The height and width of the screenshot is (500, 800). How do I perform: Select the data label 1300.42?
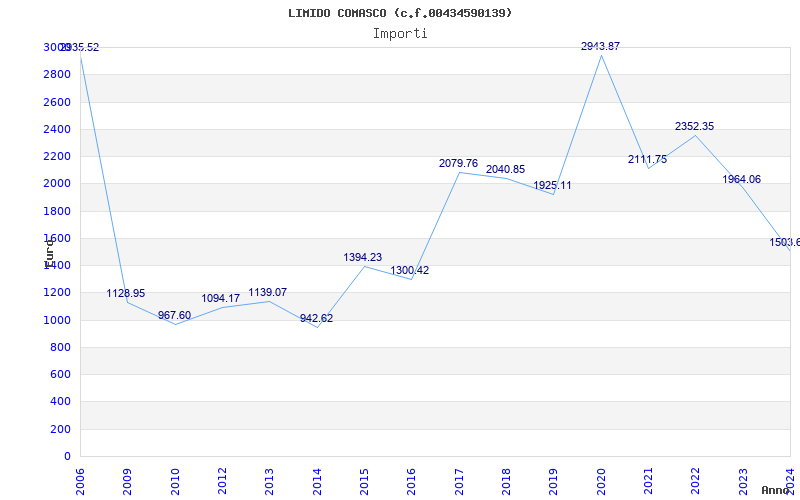pyautogui.click(x=410, y=270)
